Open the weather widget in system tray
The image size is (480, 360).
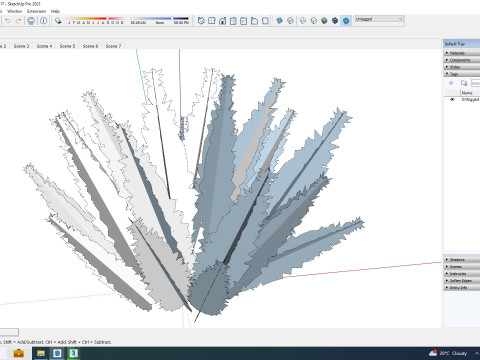tap(448, 353)
